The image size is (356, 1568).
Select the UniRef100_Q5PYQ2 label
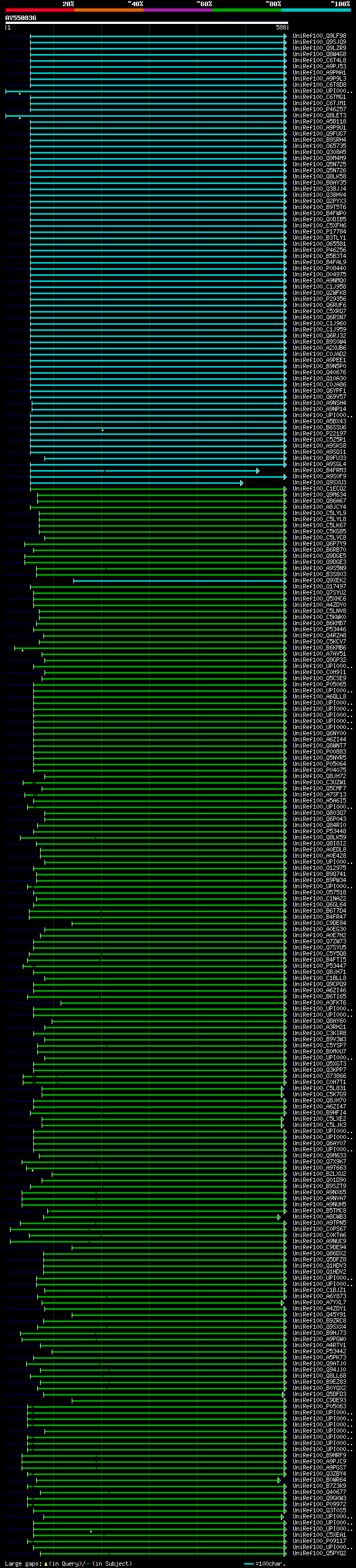pos(319,1553)
